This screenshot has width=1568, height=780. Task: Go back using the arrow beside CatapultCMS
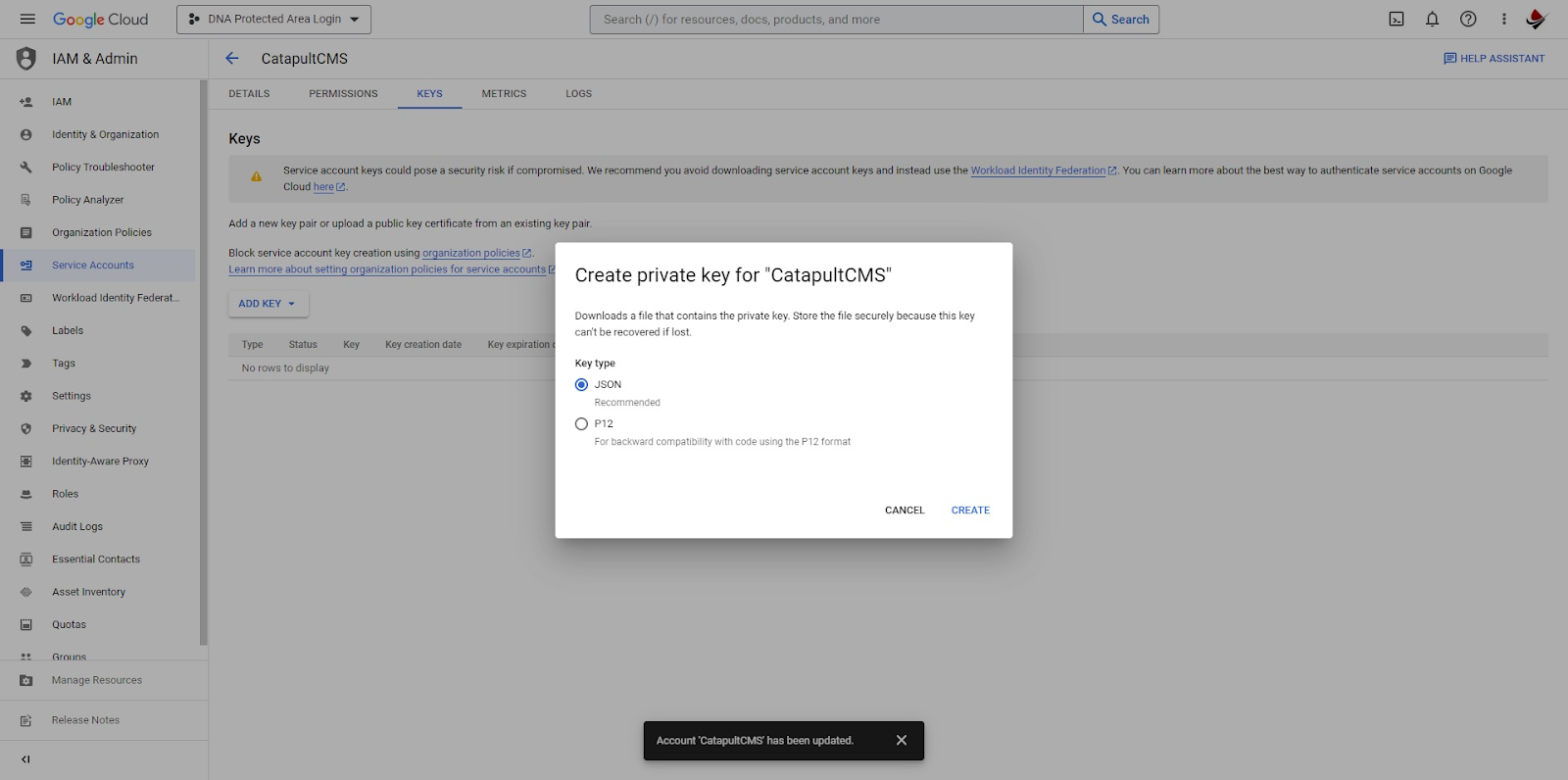click(232, 59)
